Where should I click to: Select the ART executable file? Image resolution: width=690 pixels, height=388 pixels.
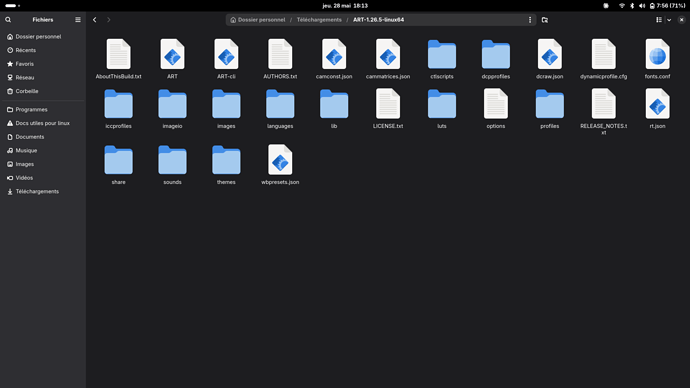click(x=172, y=59)
